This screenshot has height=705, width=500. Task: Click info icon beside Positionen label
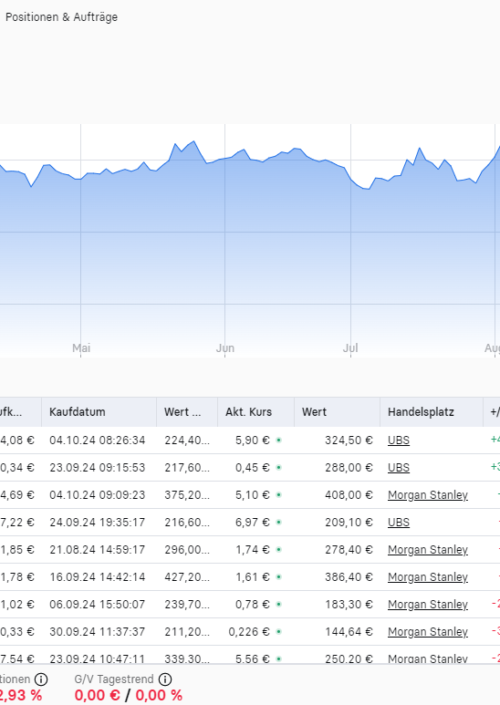pyautogui.click(x=41, y=679)
